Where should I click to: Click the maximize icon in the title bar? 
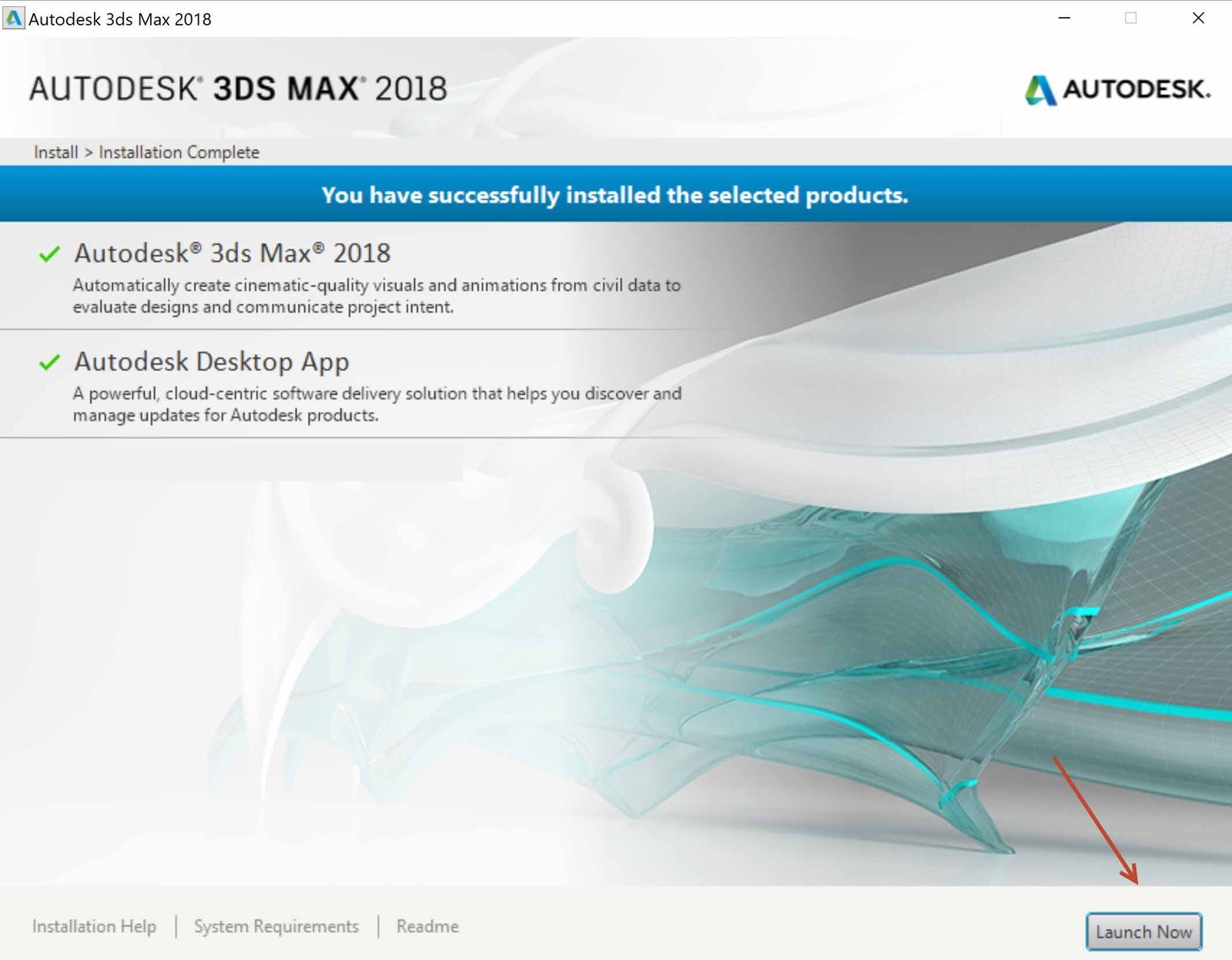1131,18
